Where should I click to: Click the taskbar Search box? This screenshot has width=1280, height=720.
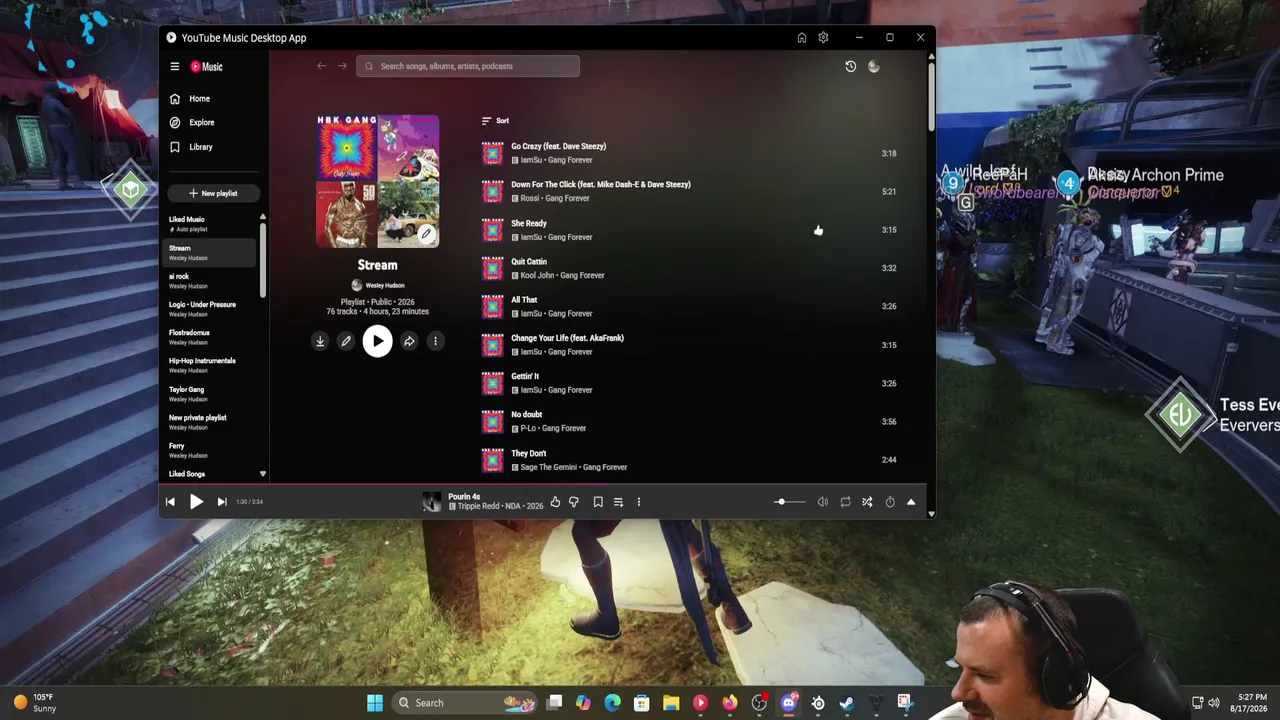(466, 703)
